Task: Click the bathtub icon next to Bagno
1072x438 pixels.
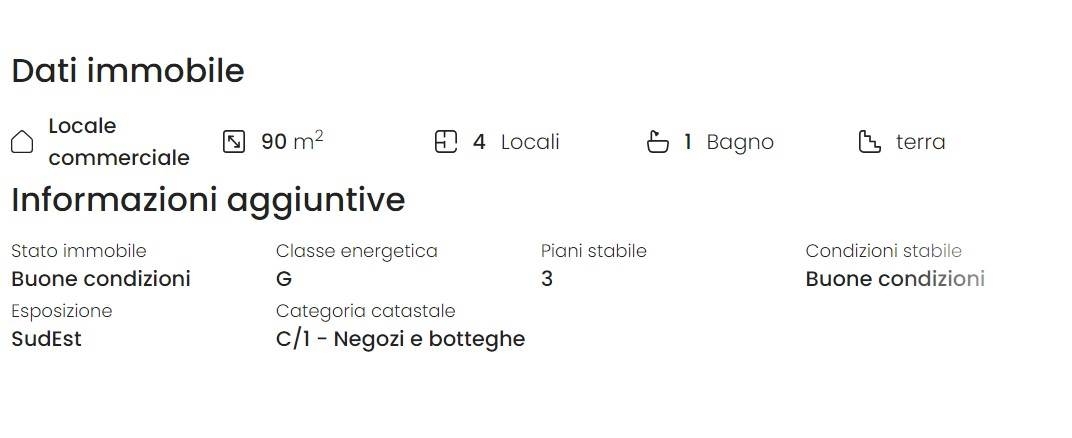Action: (658, 142)
